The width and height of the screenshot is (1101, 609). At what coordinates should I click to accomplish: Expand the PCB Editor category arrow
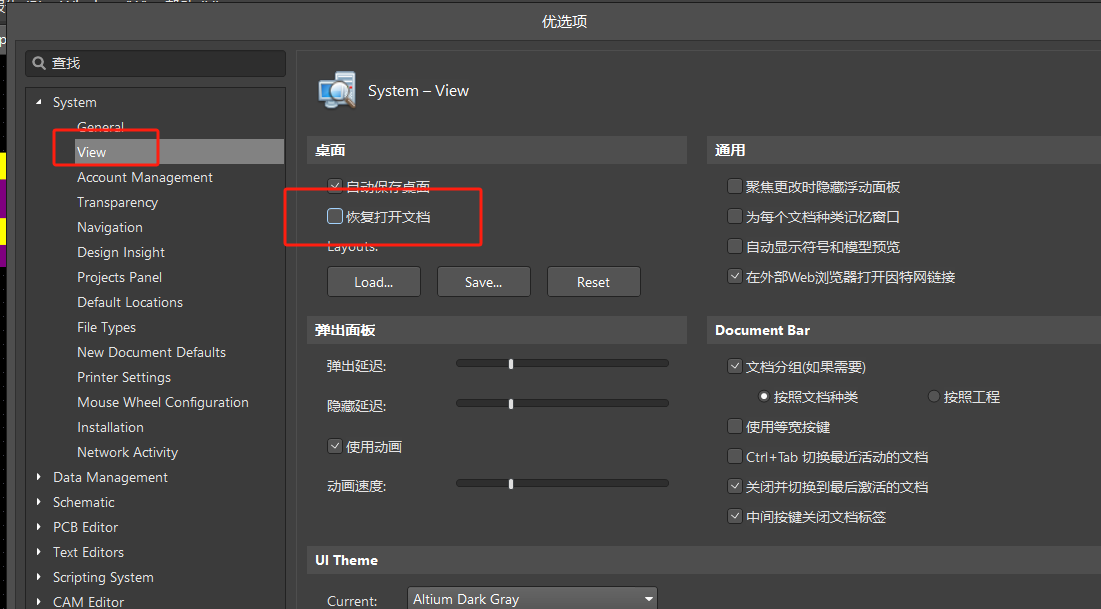point(40,527)
